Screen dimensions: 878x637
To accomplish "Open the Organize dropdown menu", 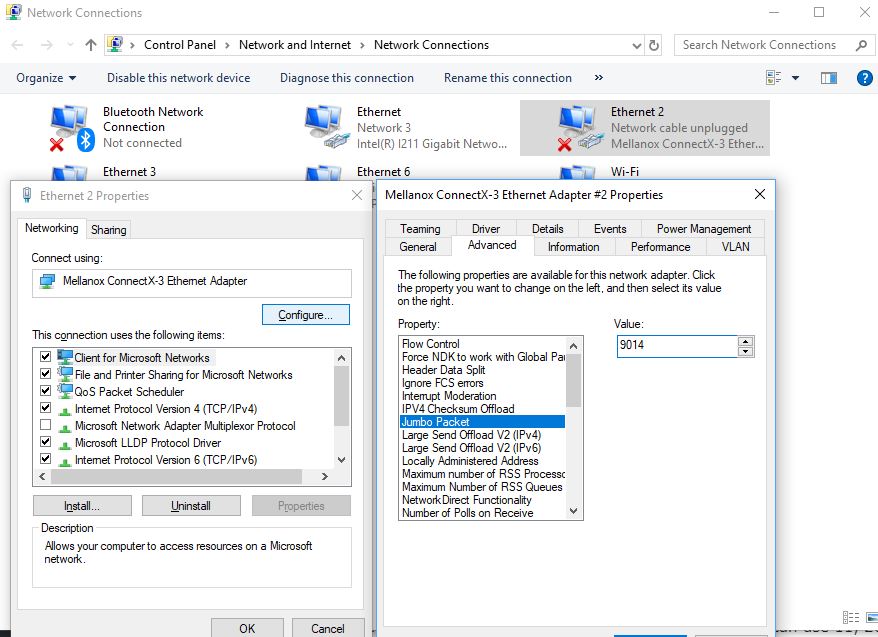I will point(46,78).
